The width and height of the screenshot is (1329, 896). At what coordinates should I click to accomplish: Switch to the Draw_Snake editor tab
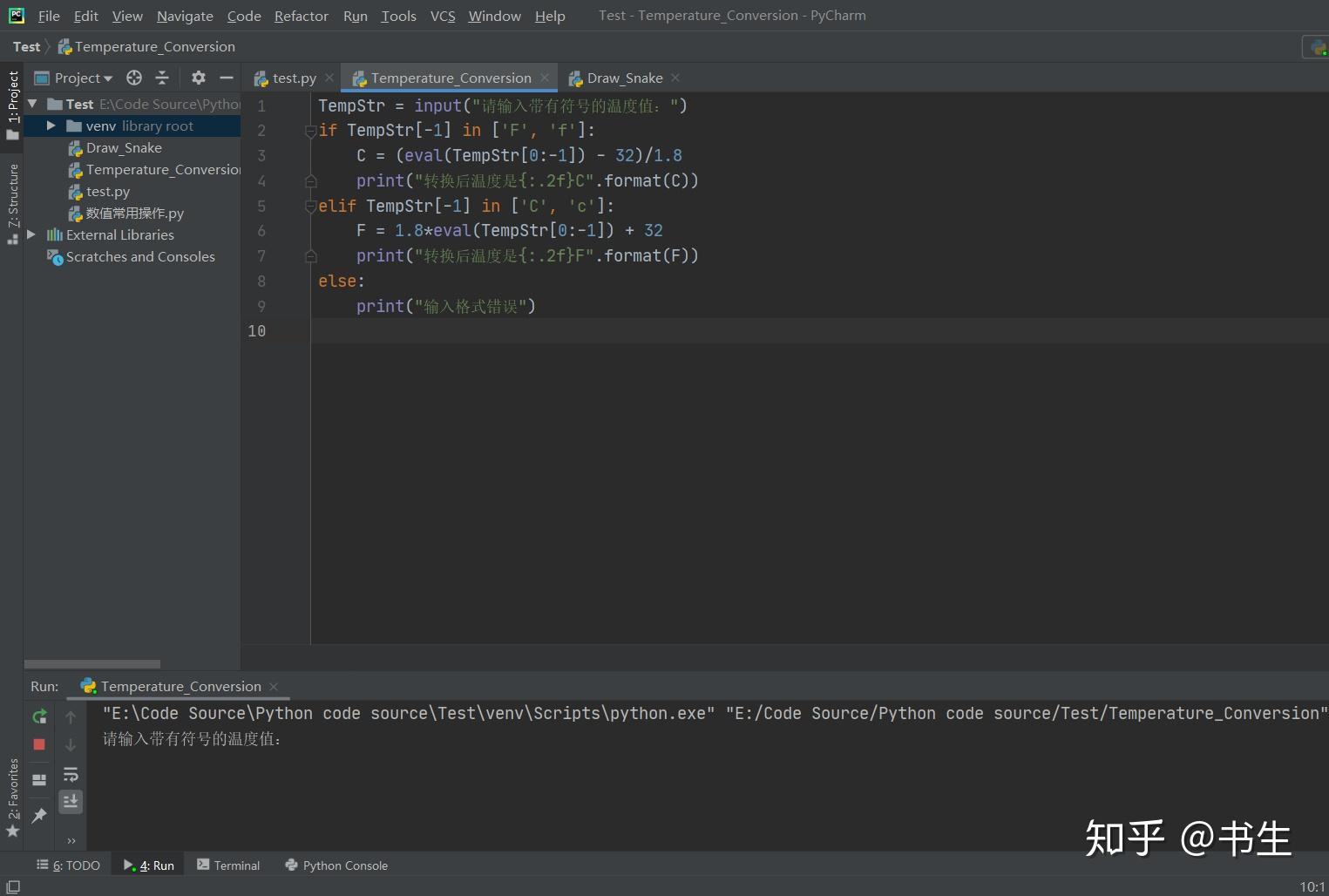coord(623,78)
